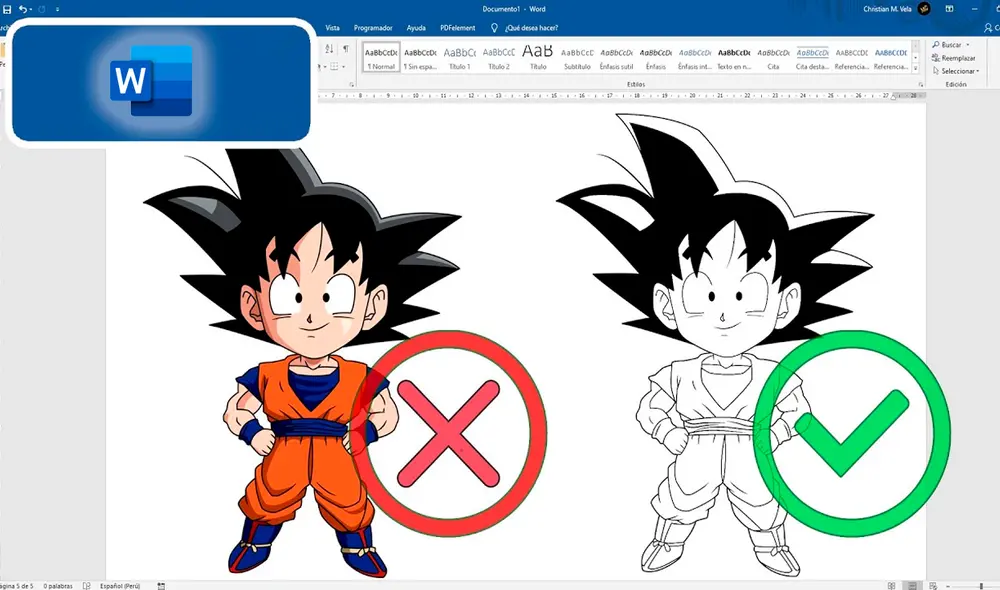Open the Borders dropdown arrow
Image resolution: width=1000 pixels, height=590 pixels.
tap(344, 67)
